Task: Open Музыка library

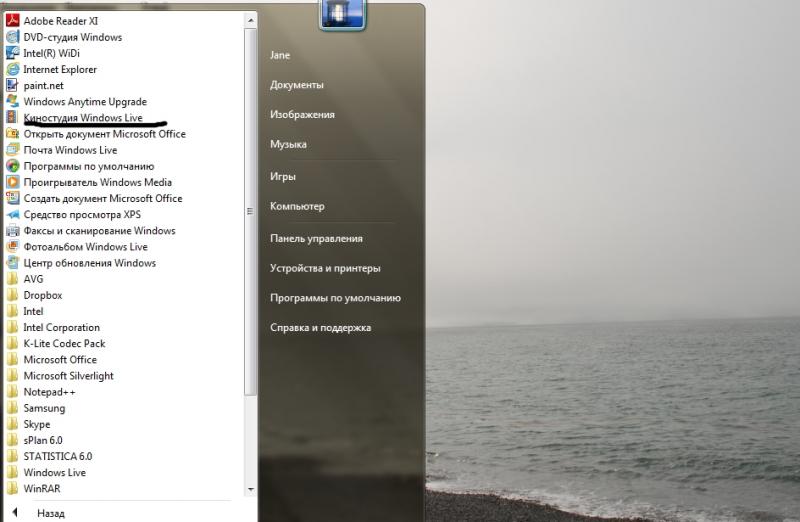Action: point(289,144)
